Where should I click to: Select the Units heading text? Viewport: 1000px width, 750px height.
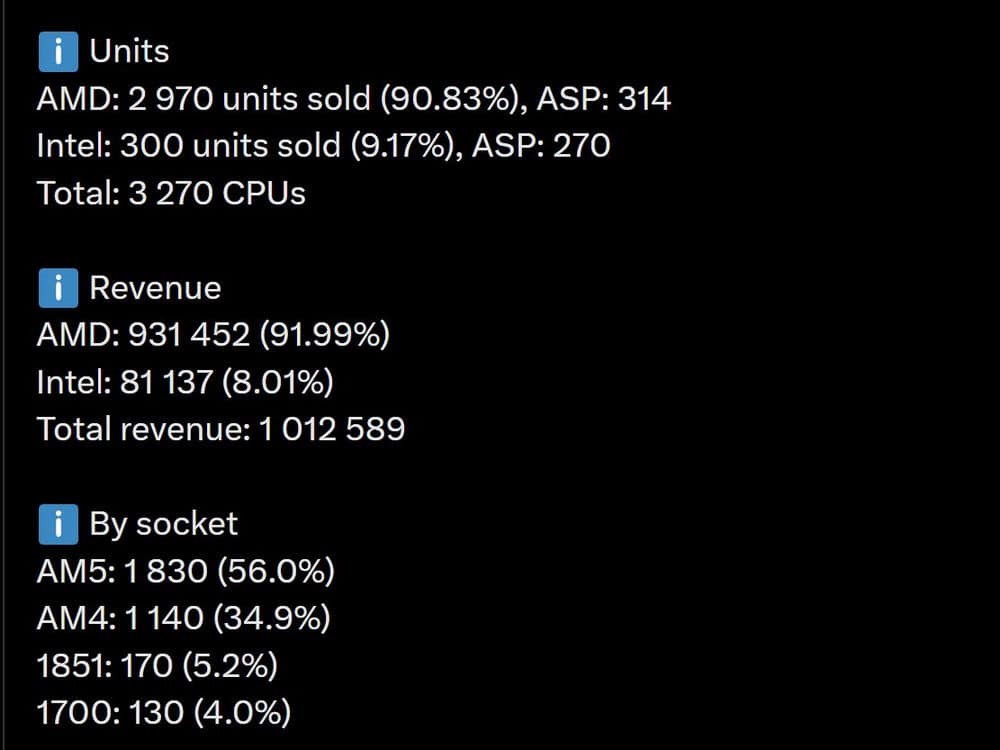(129, 51)
